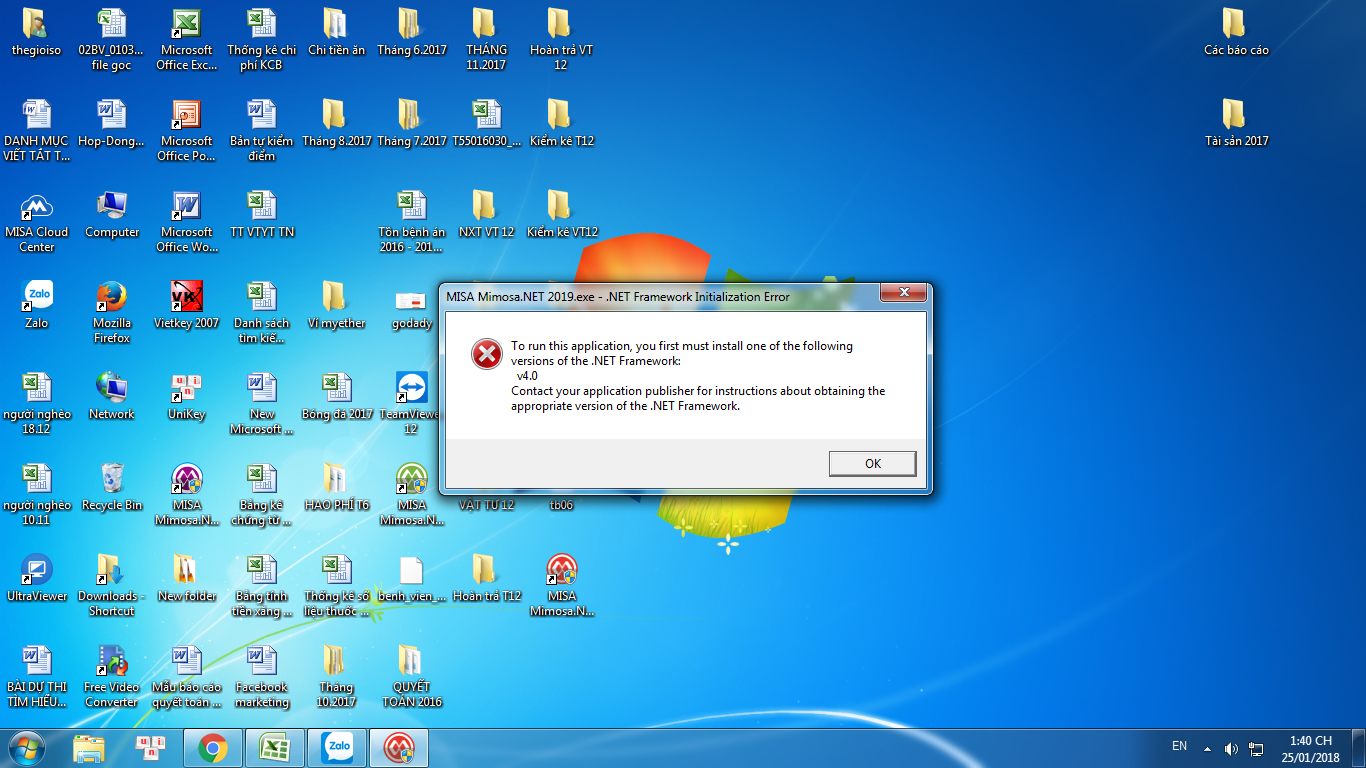Select the benh_vien_ file icon
The image size is (1366, 768).
411,579
